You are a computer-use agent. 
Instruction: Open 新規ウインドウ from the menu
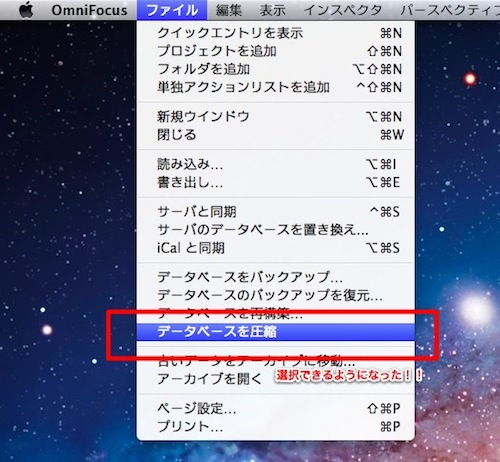pyautogui.click(x=276, y=117)
